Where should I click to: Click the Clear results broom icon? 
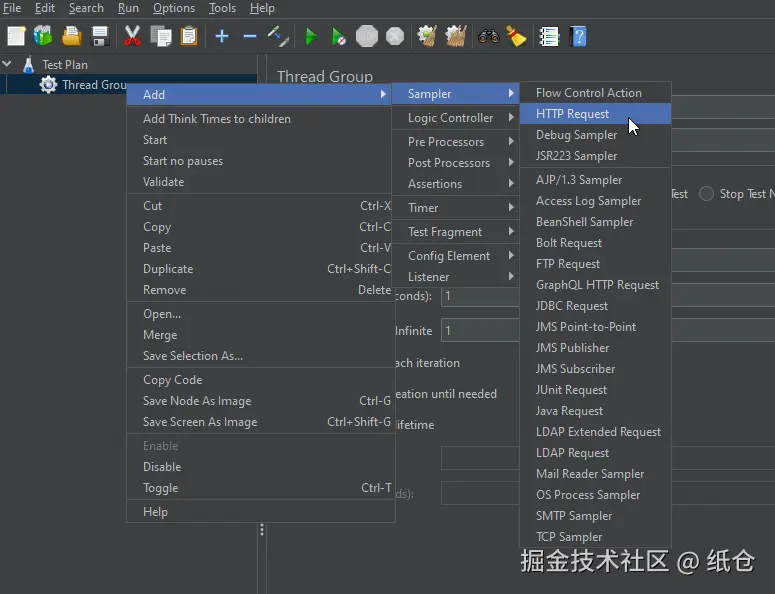click(x=427, y=36)
